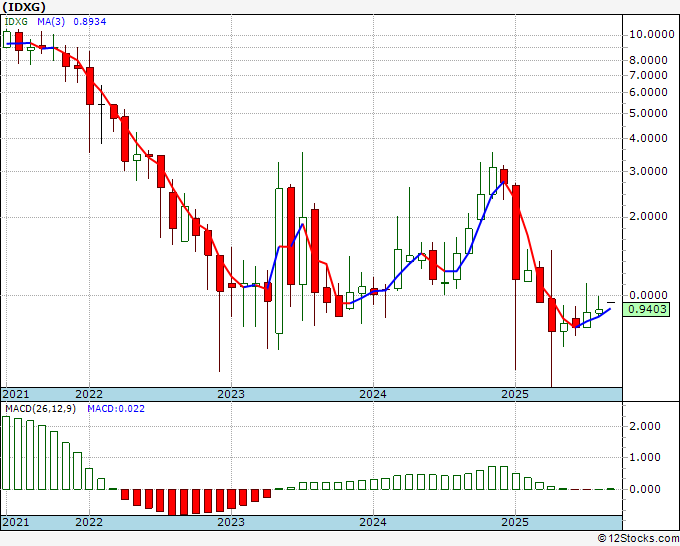Click 2023 on the price chart timeline
Image resolution: width=680 pixels, height=546 pixels.
click(231, 394)
